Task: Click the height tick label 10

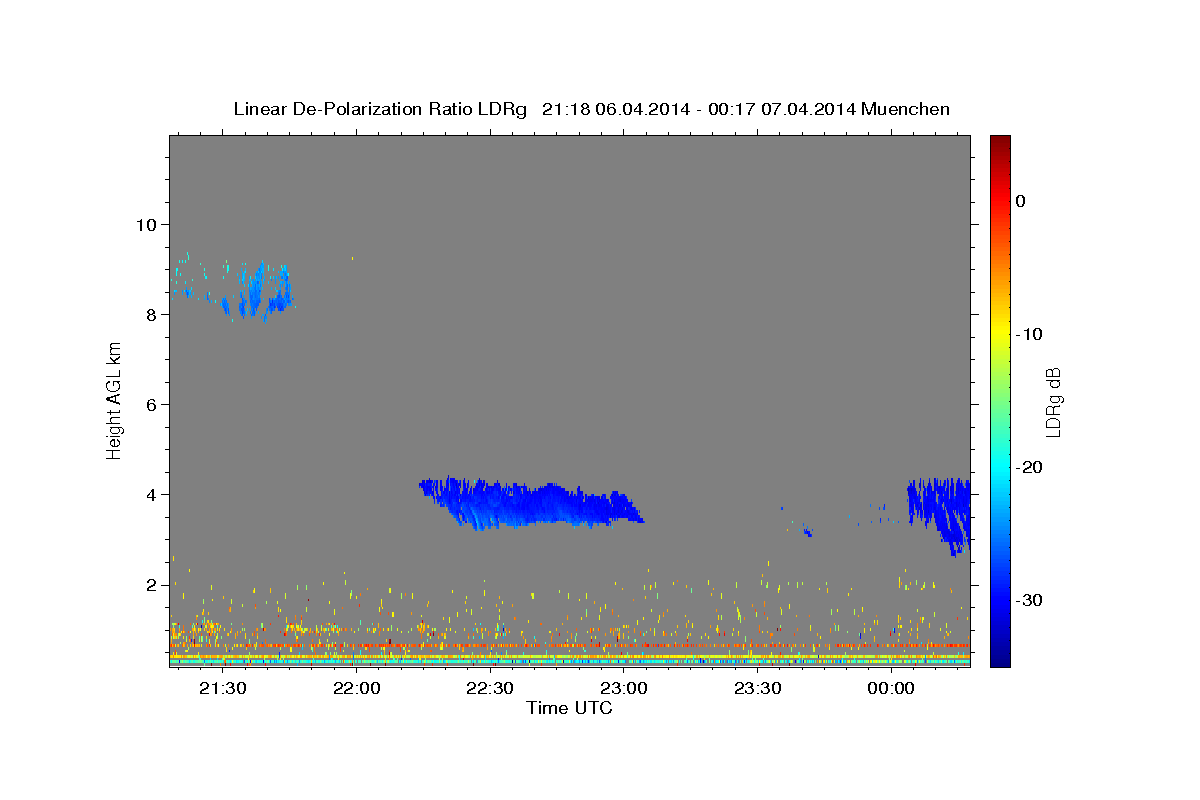Action: click(x=146, y=224)
